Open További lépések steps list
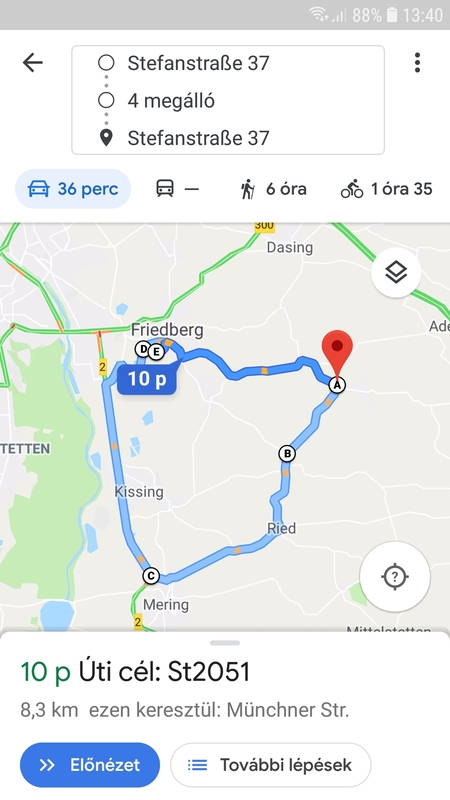 270,765
